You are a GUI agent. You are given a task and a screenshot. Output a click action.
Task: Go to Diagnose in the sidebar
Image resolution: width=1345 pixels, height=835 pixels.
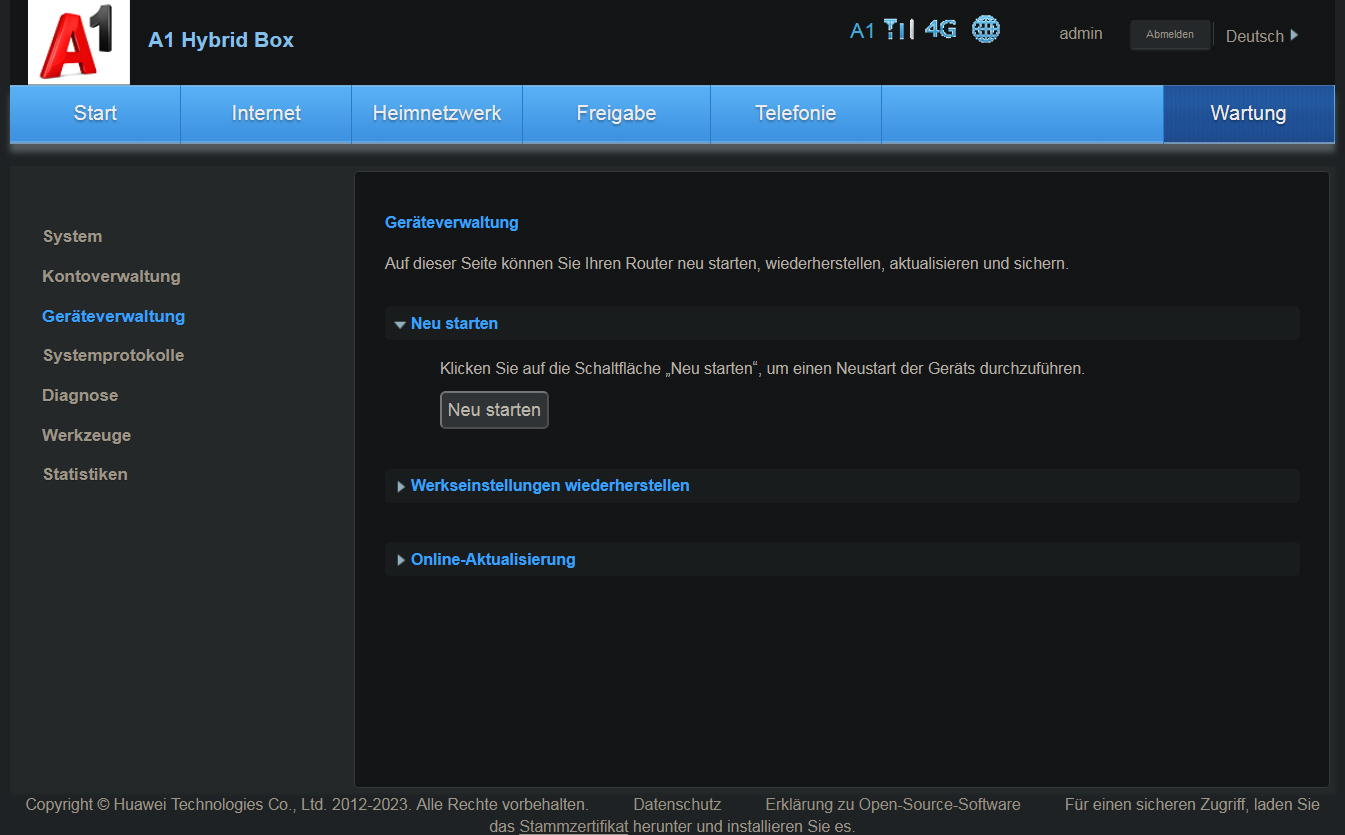point(80,396)
